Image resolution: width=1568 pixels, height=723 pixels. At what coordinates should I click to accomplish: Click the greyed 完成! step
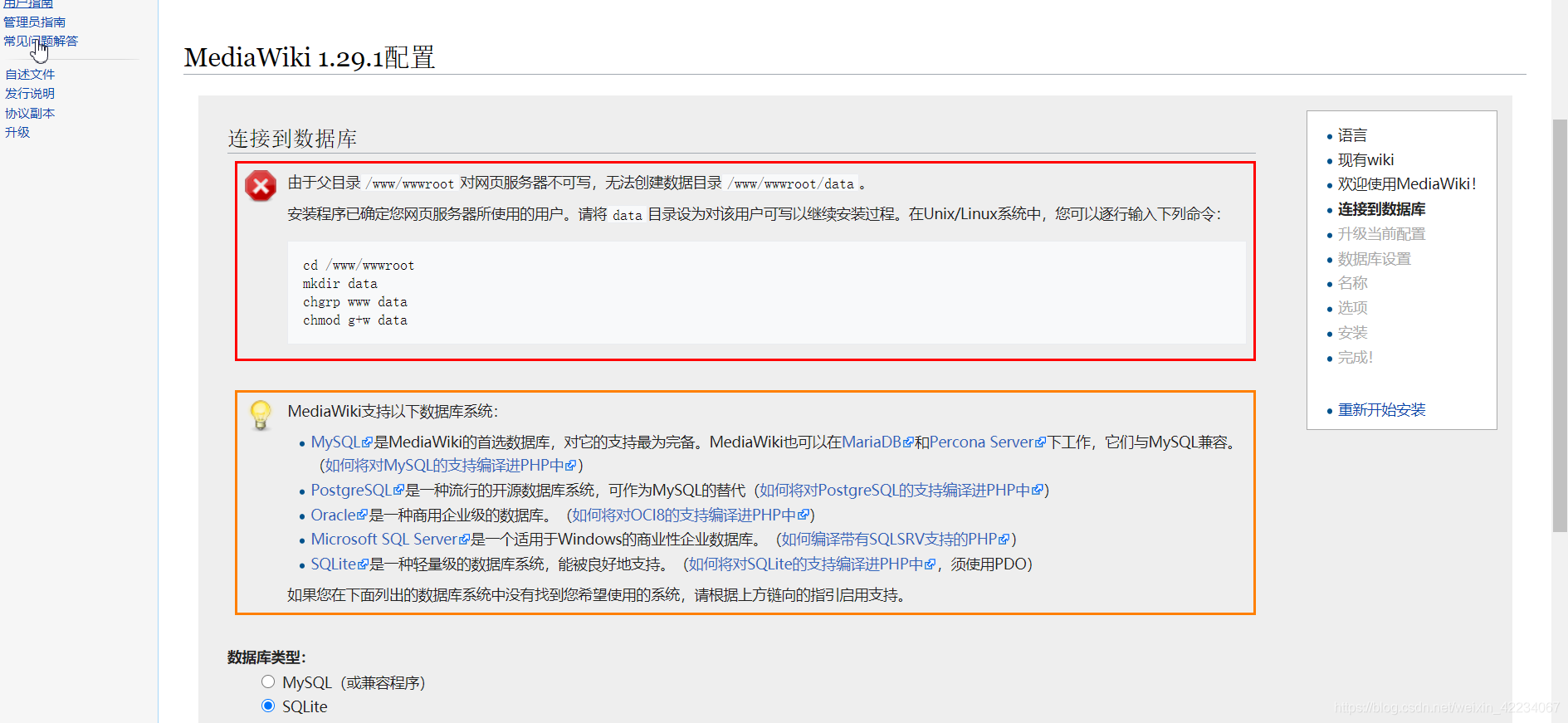click(1356, 358)
